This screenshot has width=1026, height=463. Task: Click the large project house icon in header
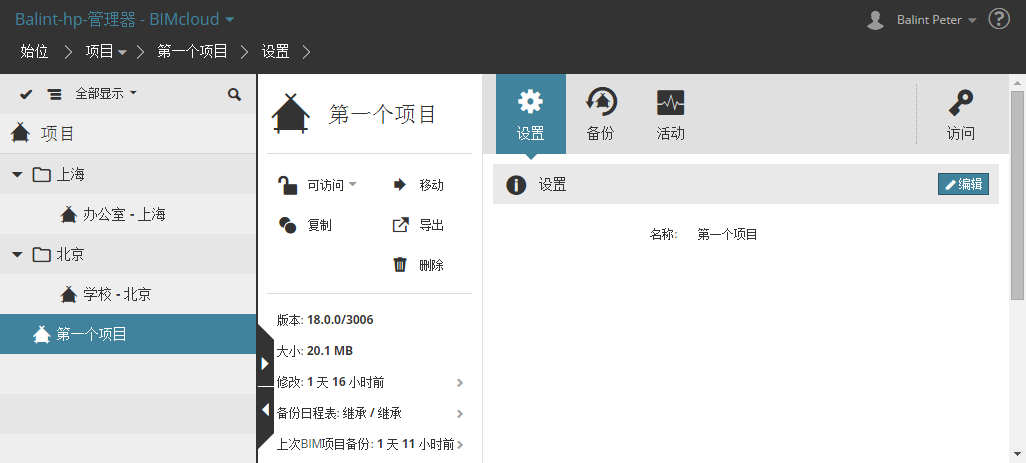tap(291, 114)
